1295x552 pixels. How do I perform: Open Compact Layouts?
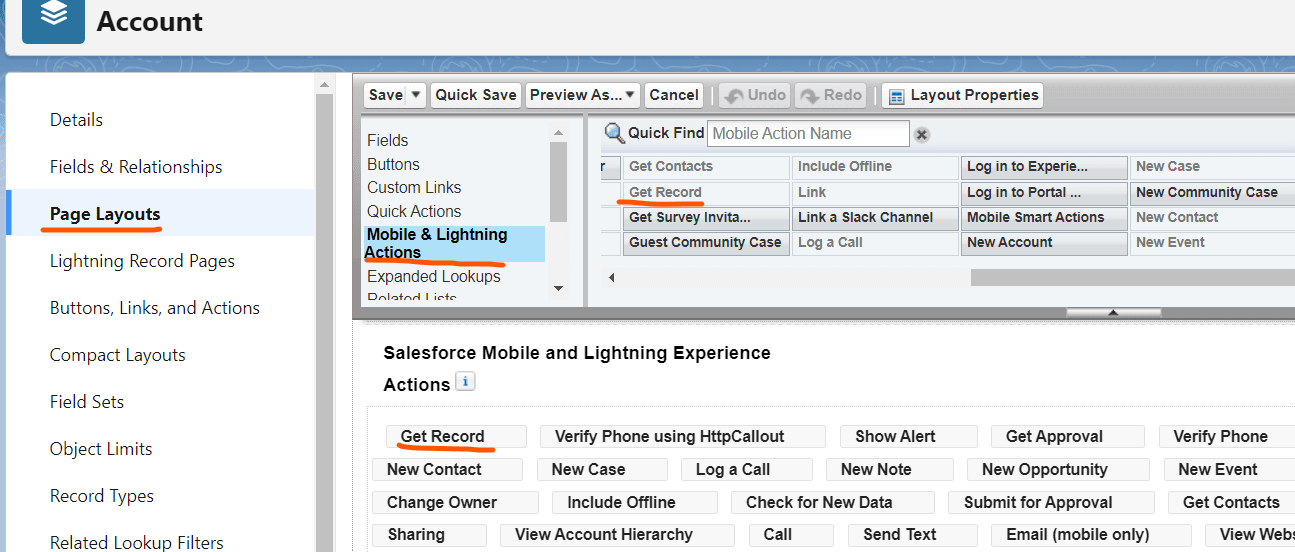tap(118, 354)
